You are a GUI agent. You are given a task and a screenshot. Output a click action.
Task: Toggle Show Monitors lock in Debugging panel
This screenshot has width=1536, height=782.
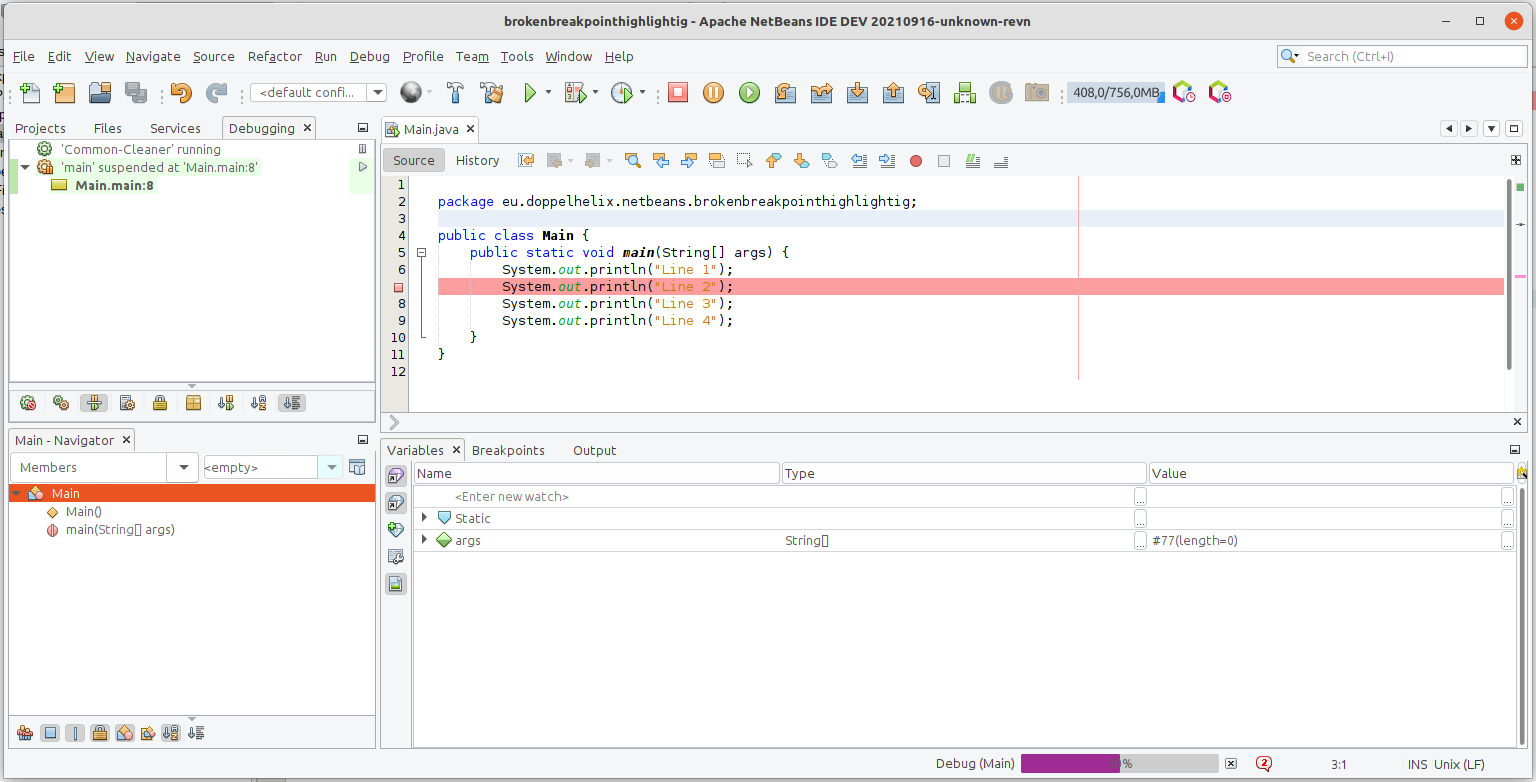[160, 403]
